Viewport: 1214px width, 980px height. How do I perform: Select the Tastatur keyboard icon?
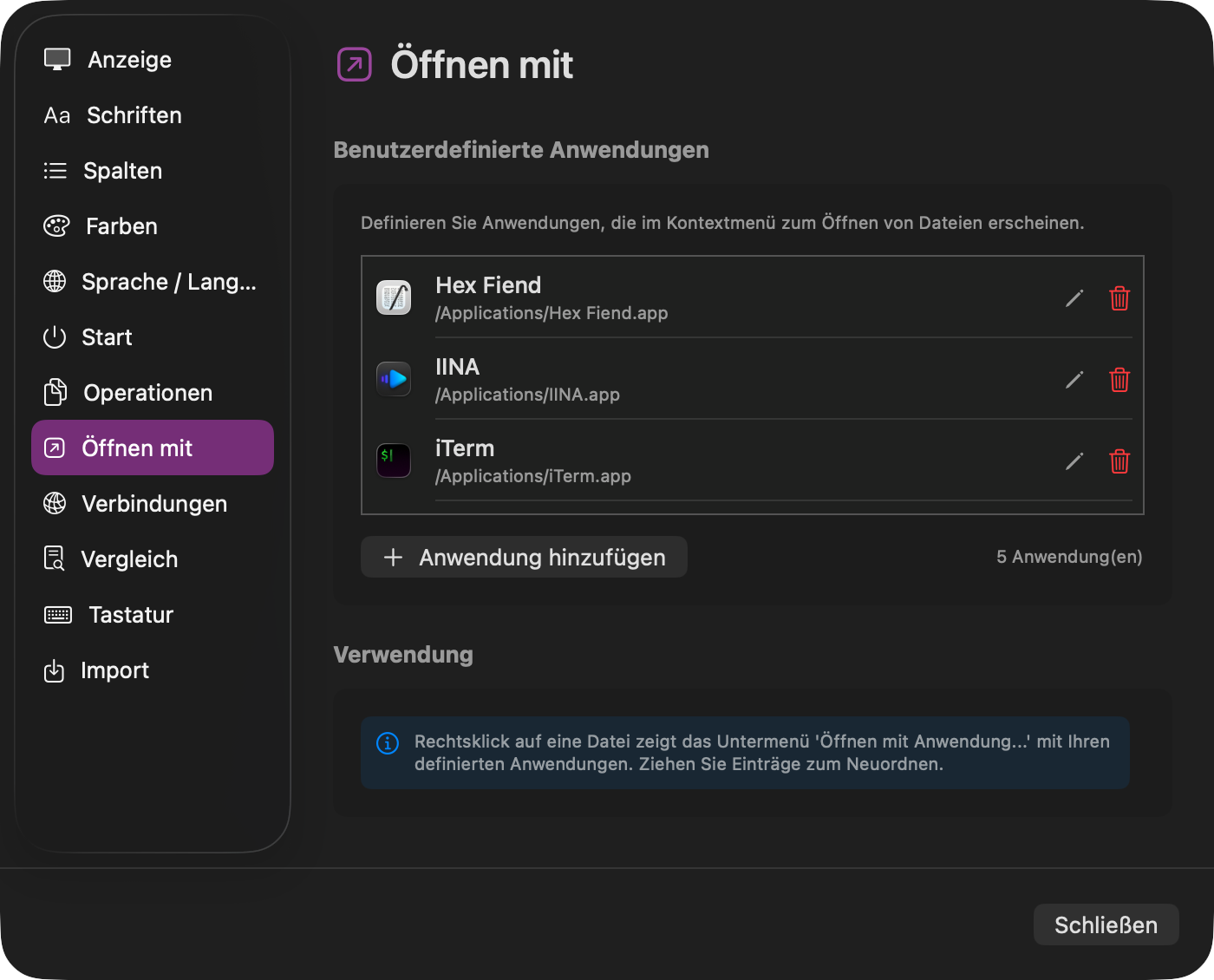[56, 614]
